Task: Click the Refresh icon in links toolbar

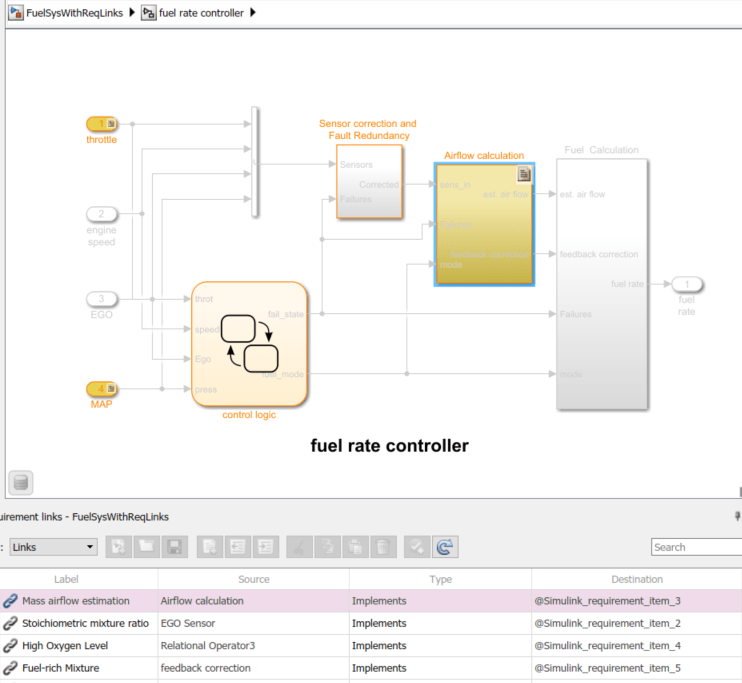Action: coord(446,547)
